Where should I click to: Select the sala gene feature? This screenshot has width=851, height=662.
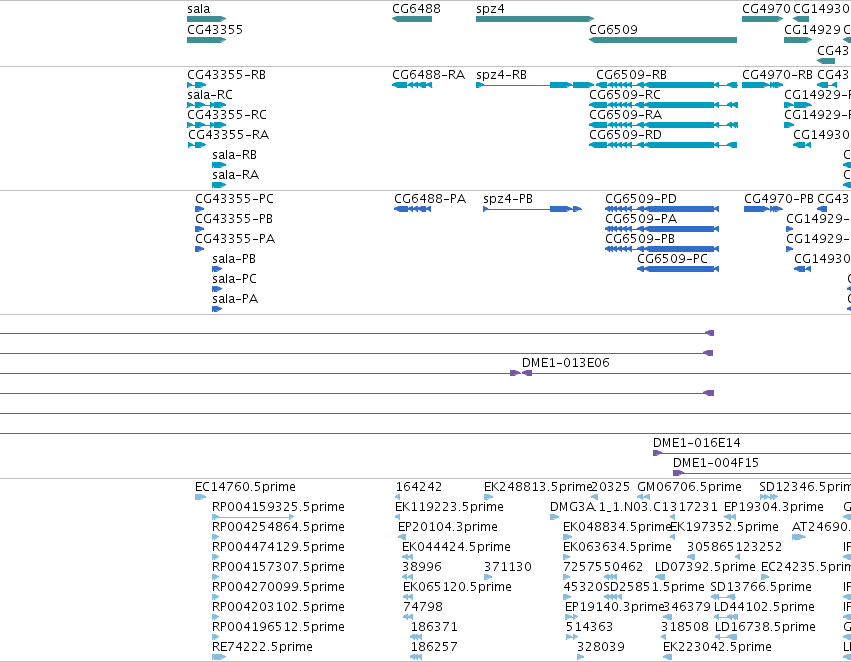pyautogui.click(x=206, y=19)
